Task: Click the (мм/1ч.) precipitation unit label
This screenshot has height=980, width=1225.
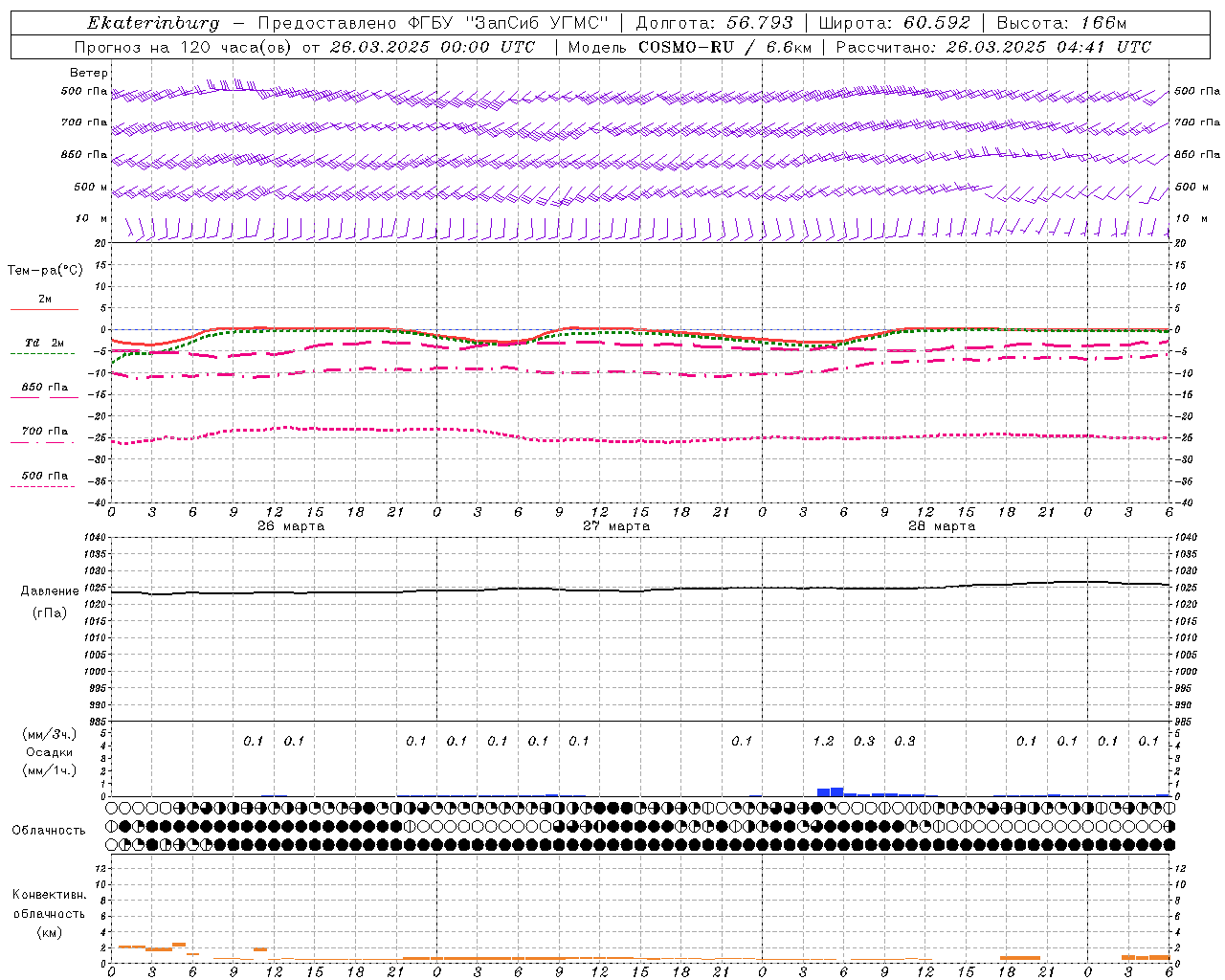Action: 50,770
